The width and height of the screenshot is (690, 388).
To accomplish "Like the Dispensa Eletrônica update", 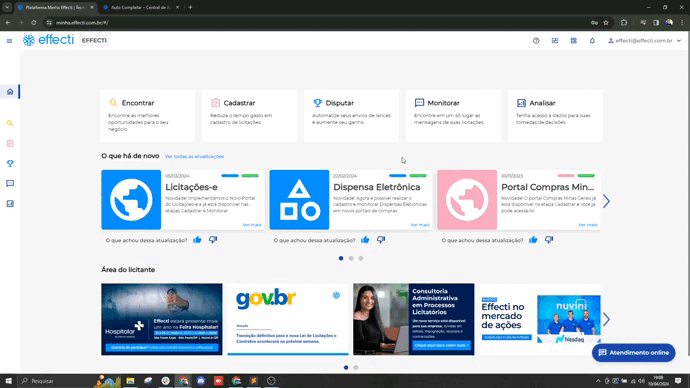I will [x=365, y=240].
